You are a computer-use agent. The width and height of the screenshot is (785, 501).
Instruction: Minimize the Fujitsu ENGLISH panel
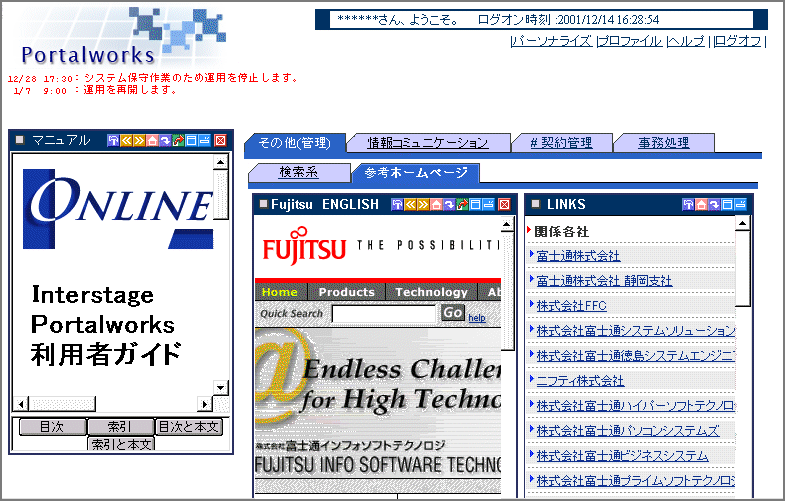point(489,204)
